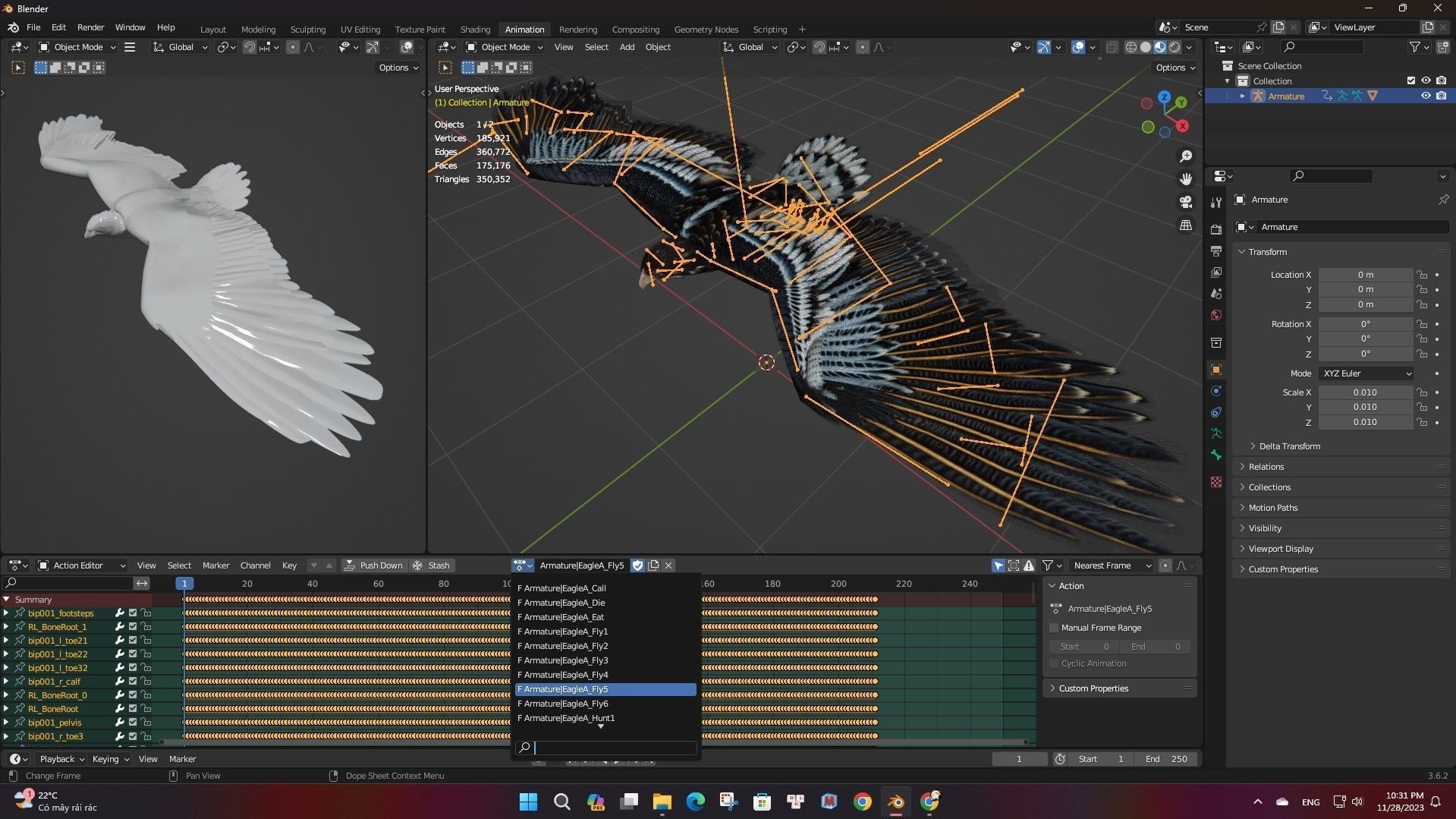Toggle X-ray mode in main viewport
Image resolution: width=1456 pixels, height=819 pixels.
pyautogui.click(x=1112, y=47)
